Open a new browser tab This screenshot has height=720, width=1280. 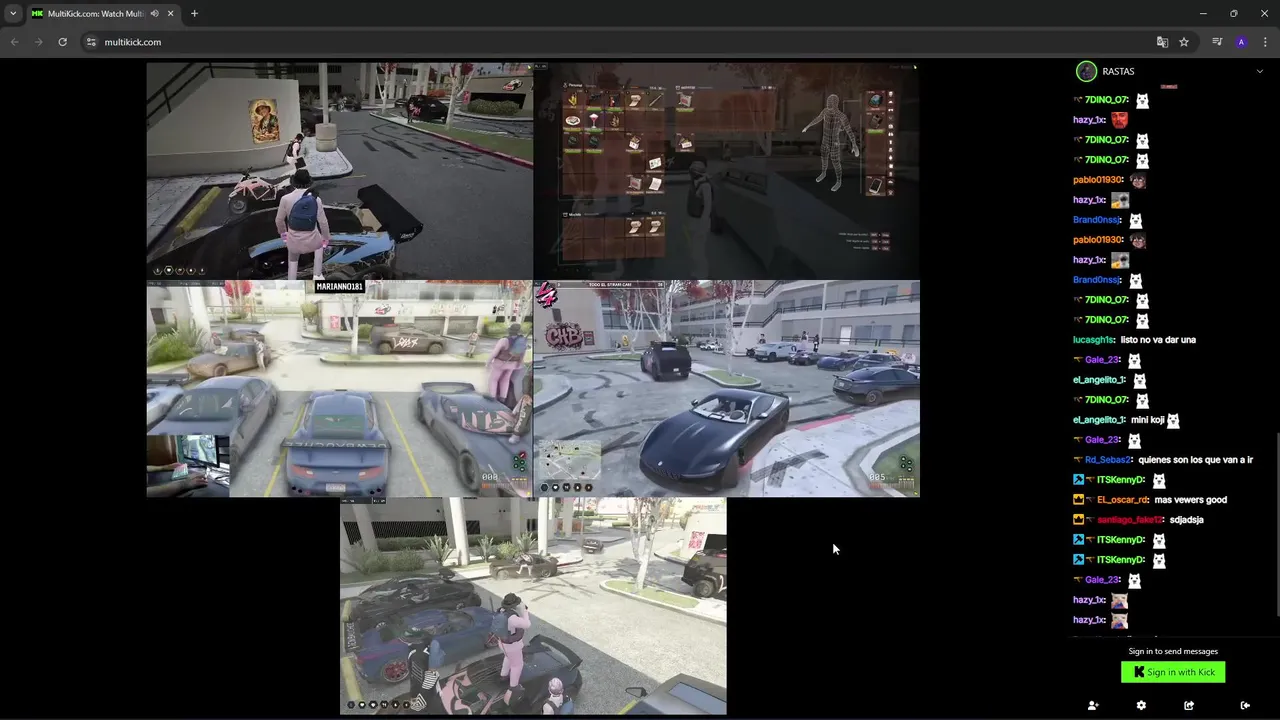coord(194,13)
